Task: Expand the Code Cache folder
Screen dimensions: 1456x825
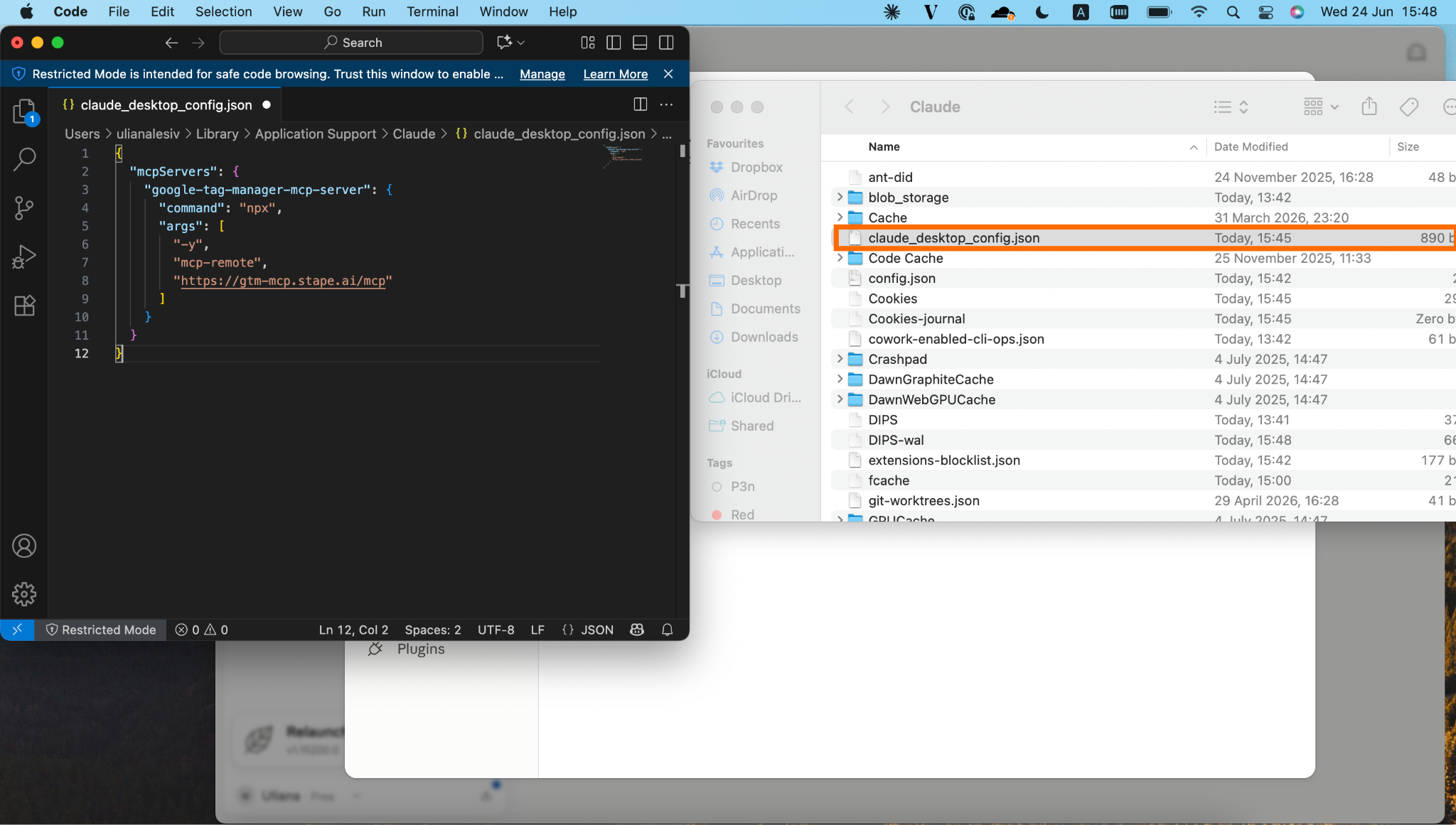Action: click(840, 257)
